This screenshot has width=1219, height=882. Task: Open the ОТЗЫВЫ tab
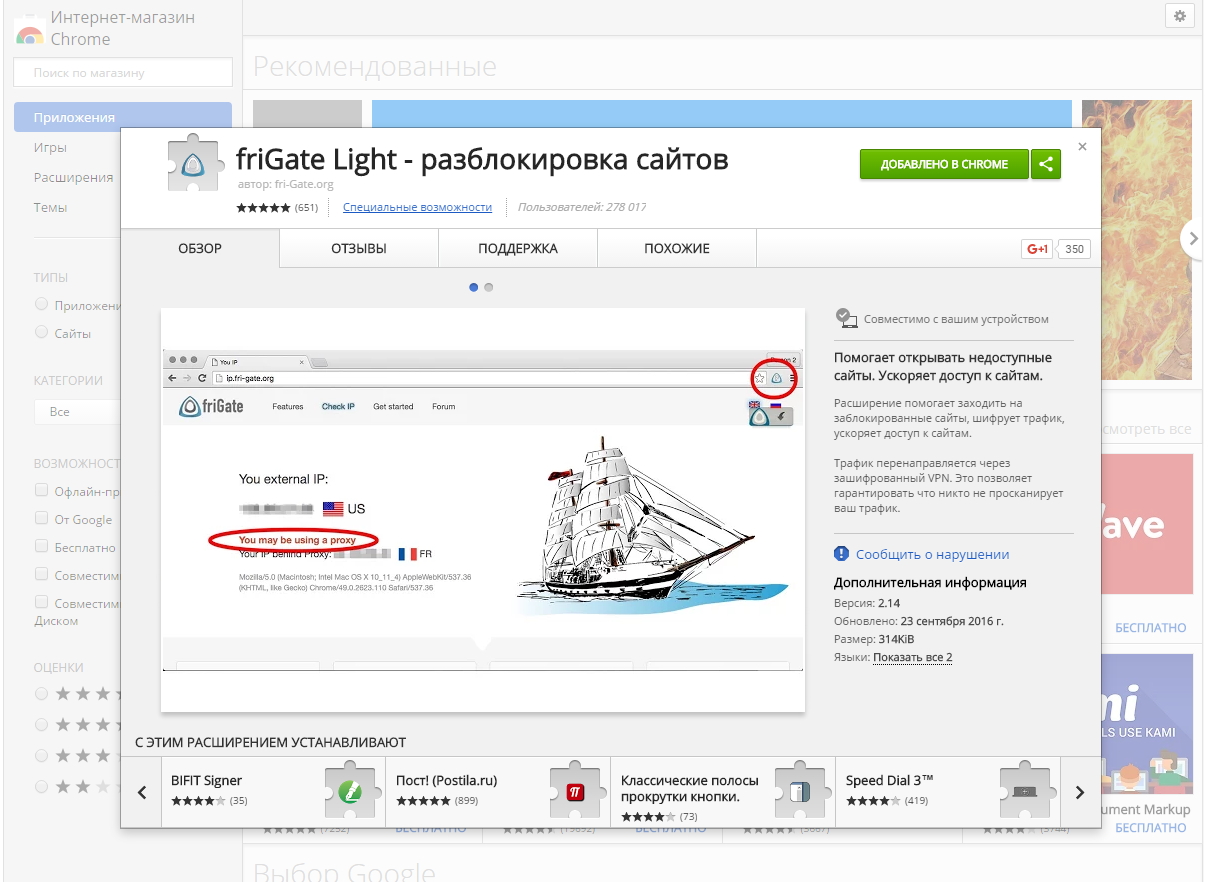pyautogui.click(x=359, y=248)
